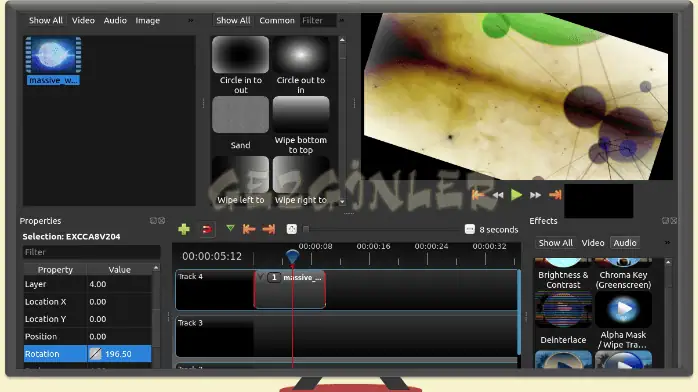Select Circle out to in transition
The image size is (698, 392).
pos(301,55)
